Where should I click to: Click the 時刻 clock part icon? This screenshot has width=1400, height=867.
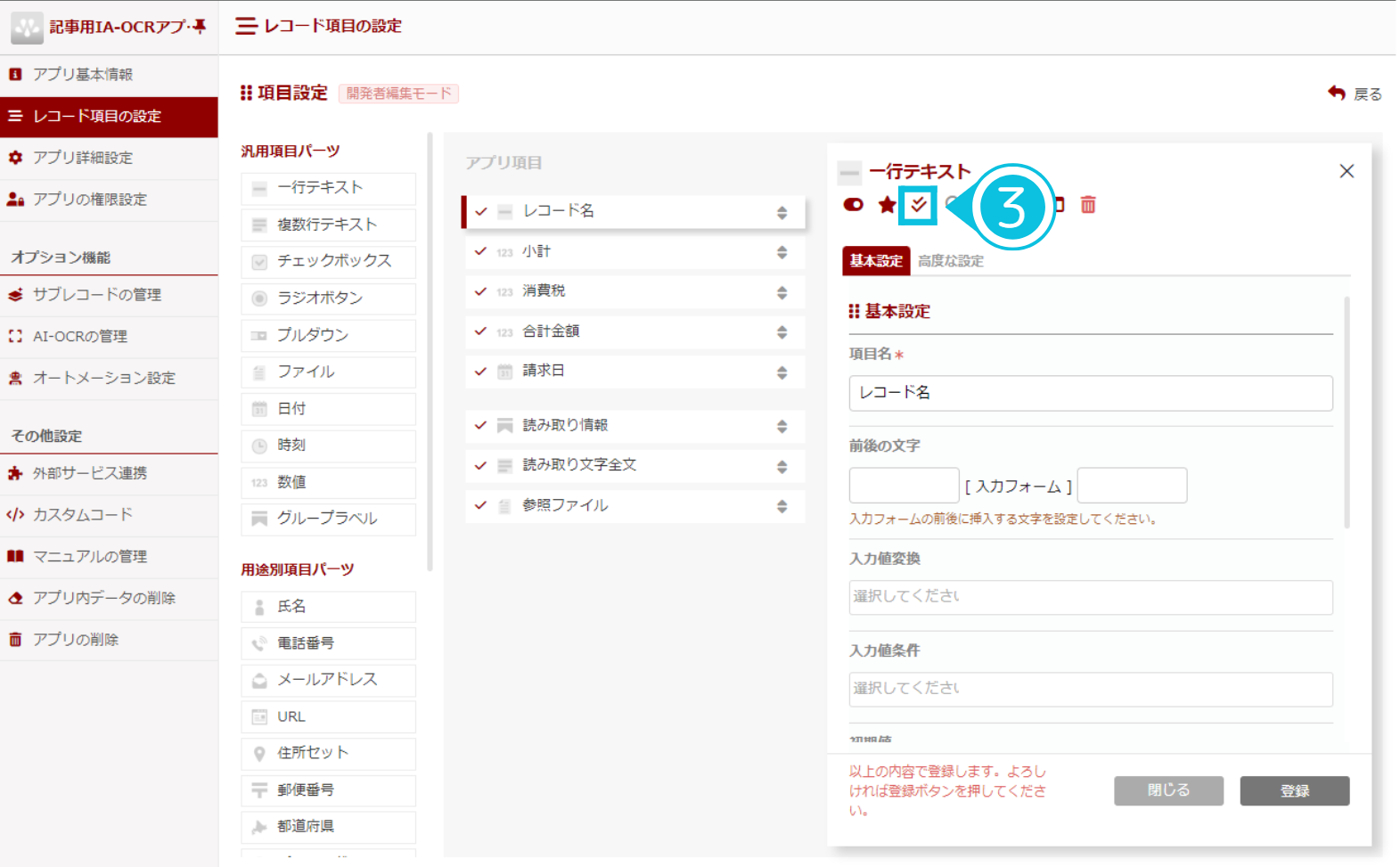[x=259, y=446]
